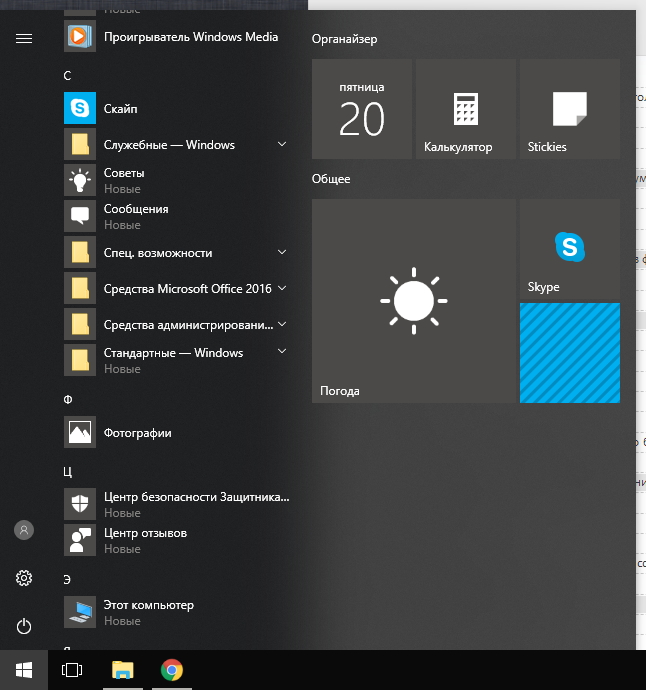Click the power button icon
The image size is (646, 690).
(x=24, y=626)
